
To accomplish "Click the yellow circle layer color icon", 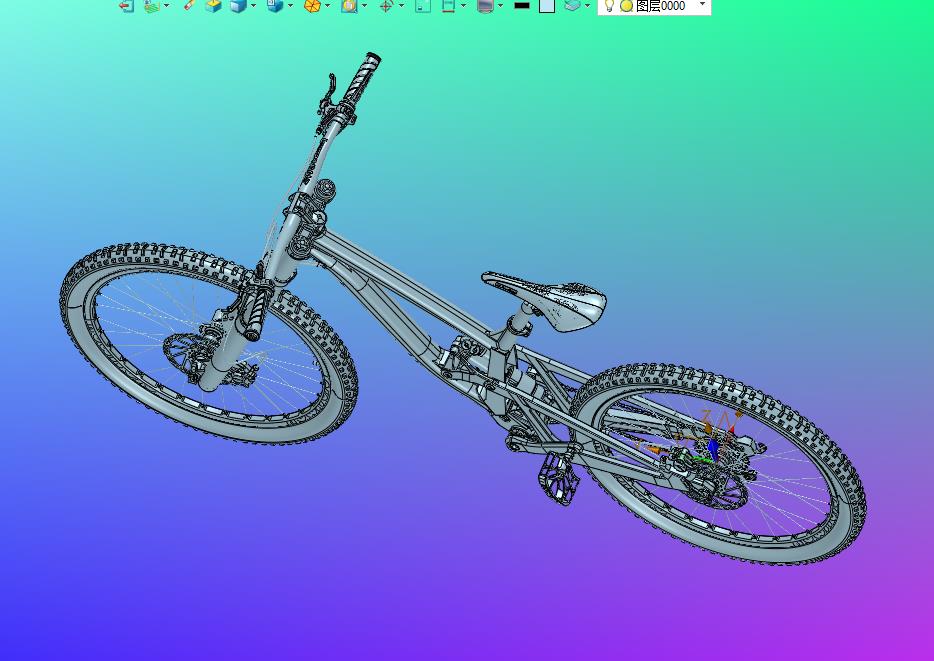I will tap(626, 6).
